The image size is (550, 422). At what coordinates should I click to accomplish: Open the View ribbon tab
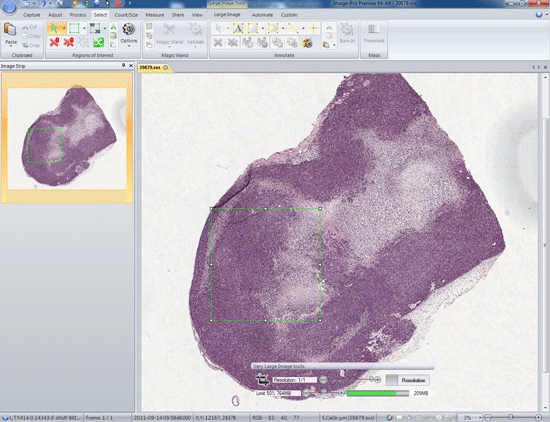[197, 15]
